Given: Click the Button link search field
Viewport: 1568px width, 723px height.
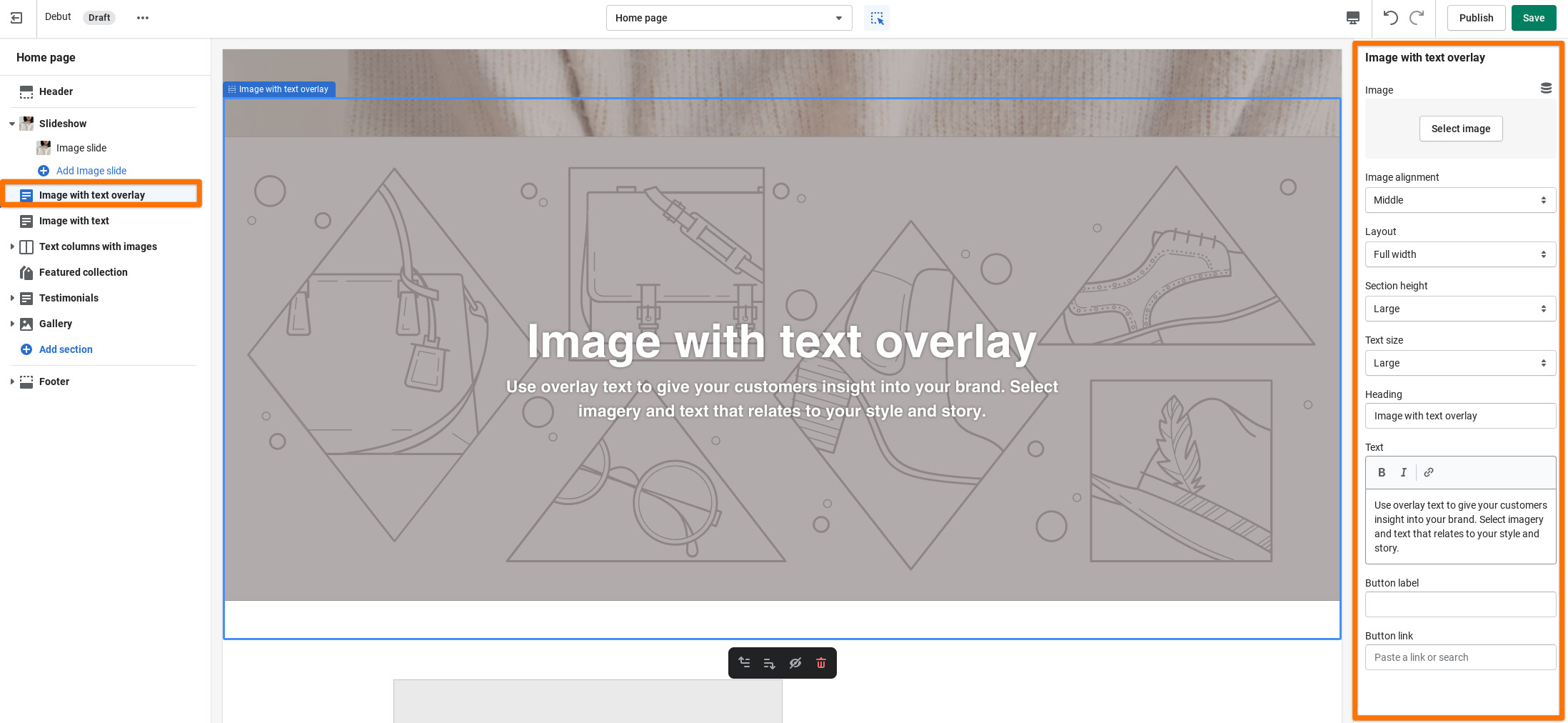Looking at the screenshot, I should click(x=1460, y=657).
